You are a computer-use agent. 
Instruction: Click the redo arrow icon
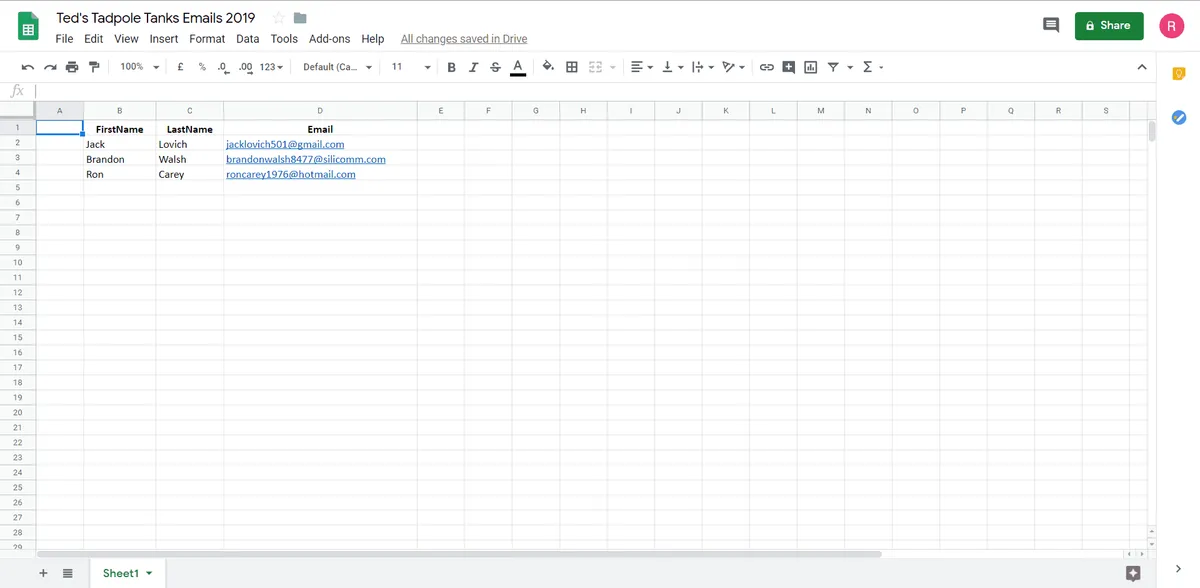coord(50,67)
